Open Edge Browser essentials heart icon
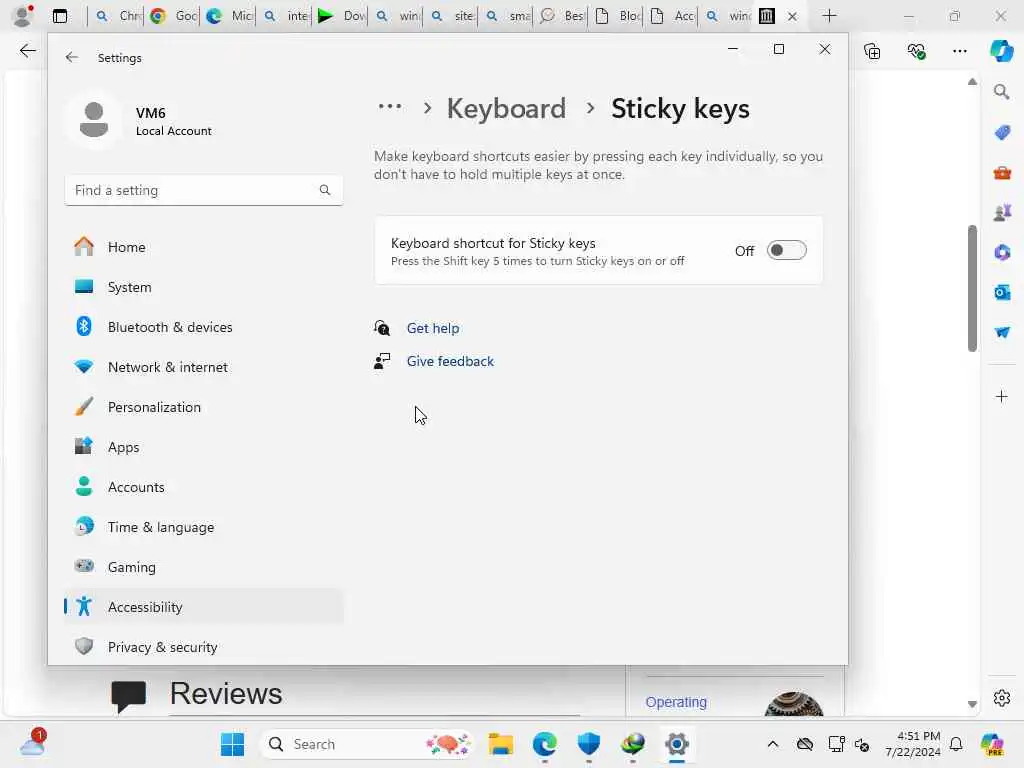This screenshot has width=1024, height=768. (x=916, y=51)
